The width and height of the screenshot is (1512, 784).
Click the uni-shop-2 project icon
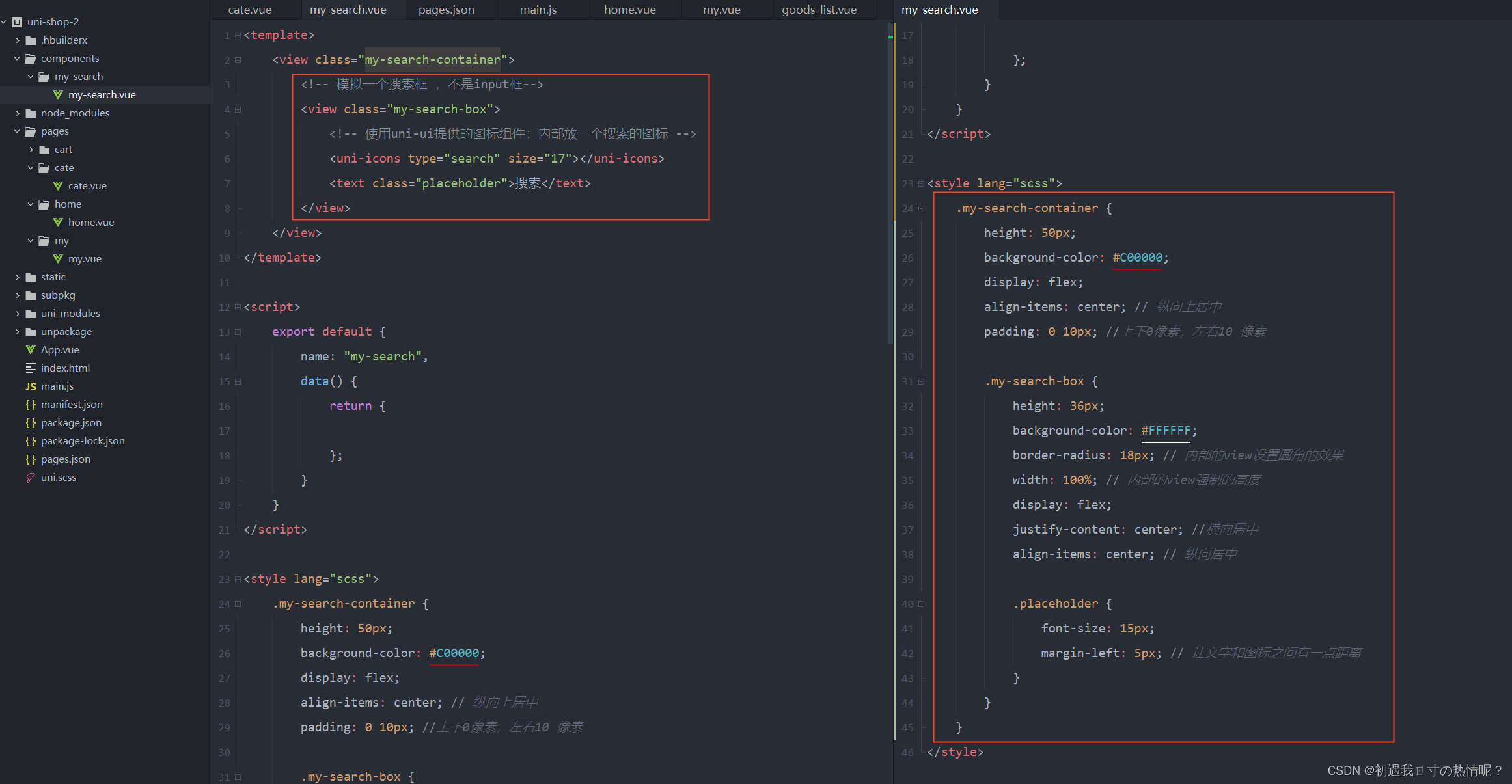(17, 21)
